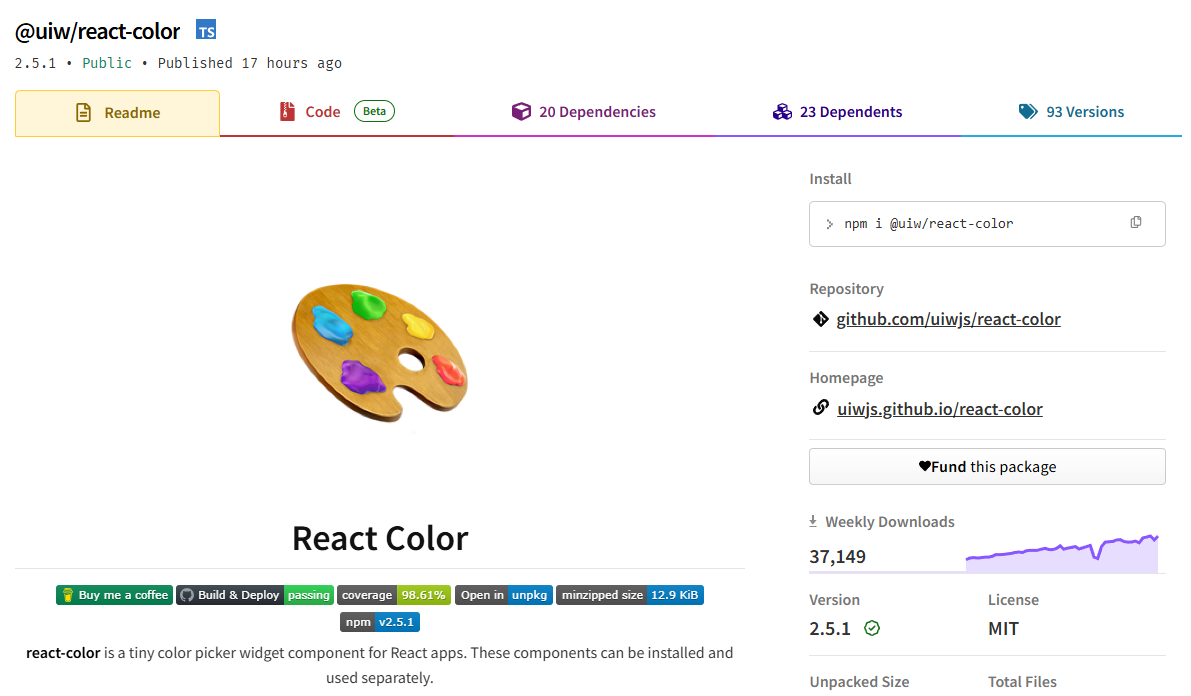Screen dimensions: 1191x696
Task: Click the Fund this package button
Action: point(987,466)
